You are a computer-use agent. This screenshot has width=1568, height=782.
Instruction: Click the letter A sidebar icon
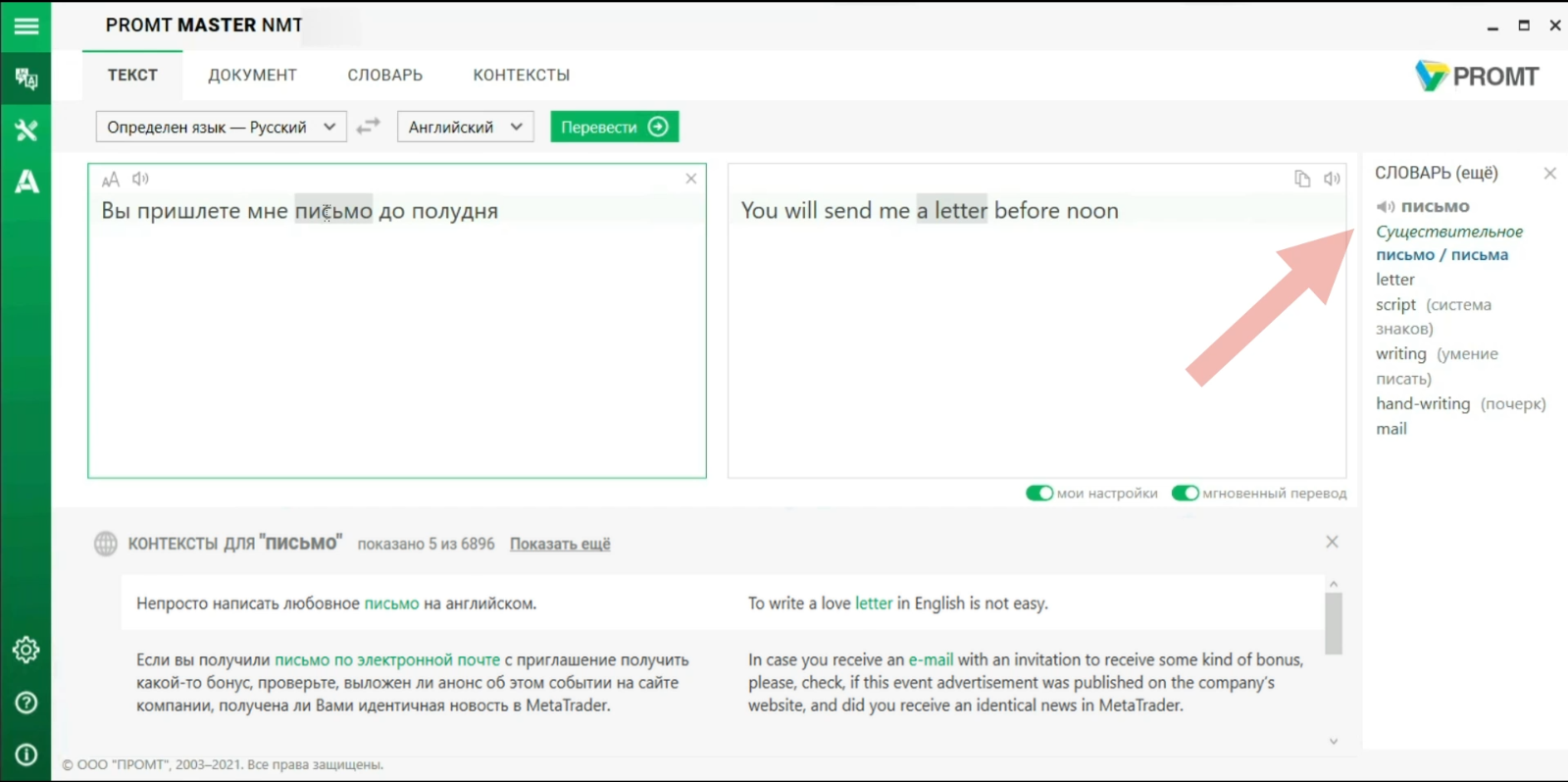tap(26, 181)
